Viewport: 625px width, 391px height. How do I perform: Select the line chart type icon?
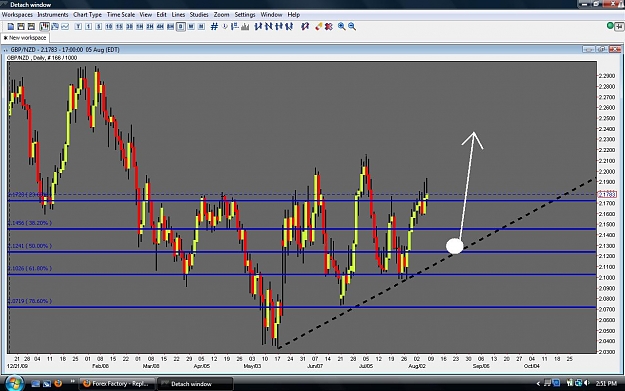65,27
